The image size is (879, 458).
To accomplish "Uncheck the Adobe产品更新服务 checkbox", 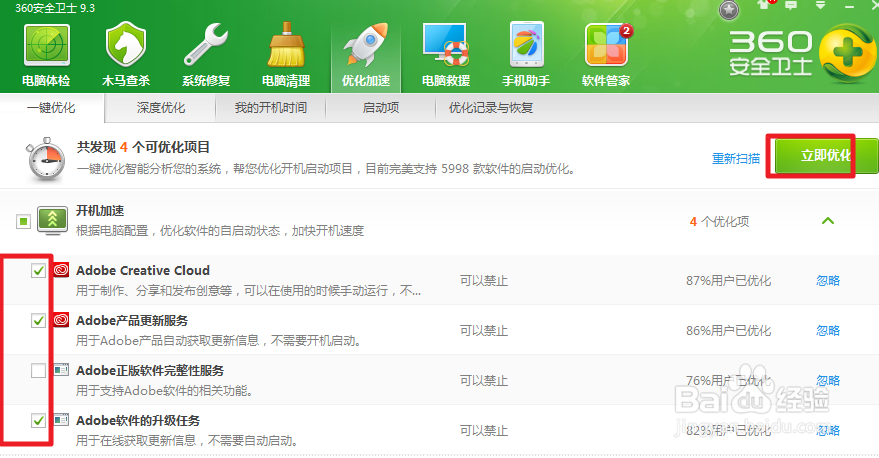I will tap(38, 321).
